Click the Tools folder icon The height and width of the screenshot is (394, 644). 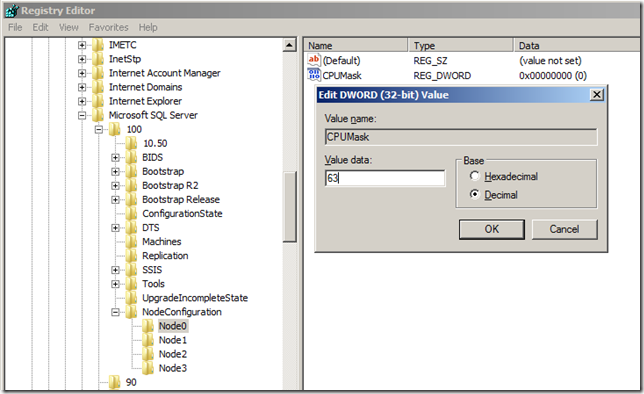point(131,284)
